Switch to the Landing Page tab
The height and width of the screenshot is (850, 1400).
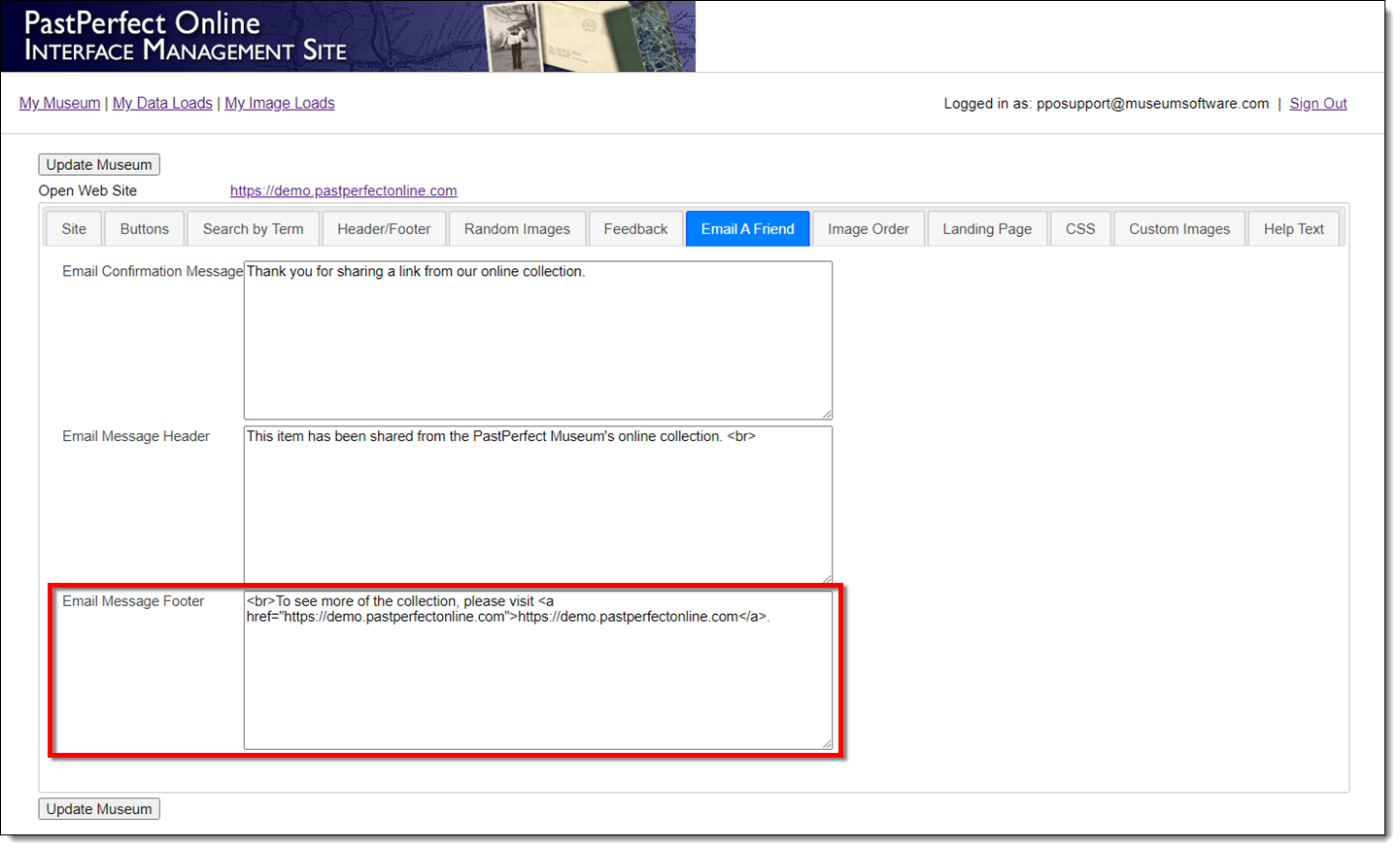pyautogui.click(x=986, y=229)
